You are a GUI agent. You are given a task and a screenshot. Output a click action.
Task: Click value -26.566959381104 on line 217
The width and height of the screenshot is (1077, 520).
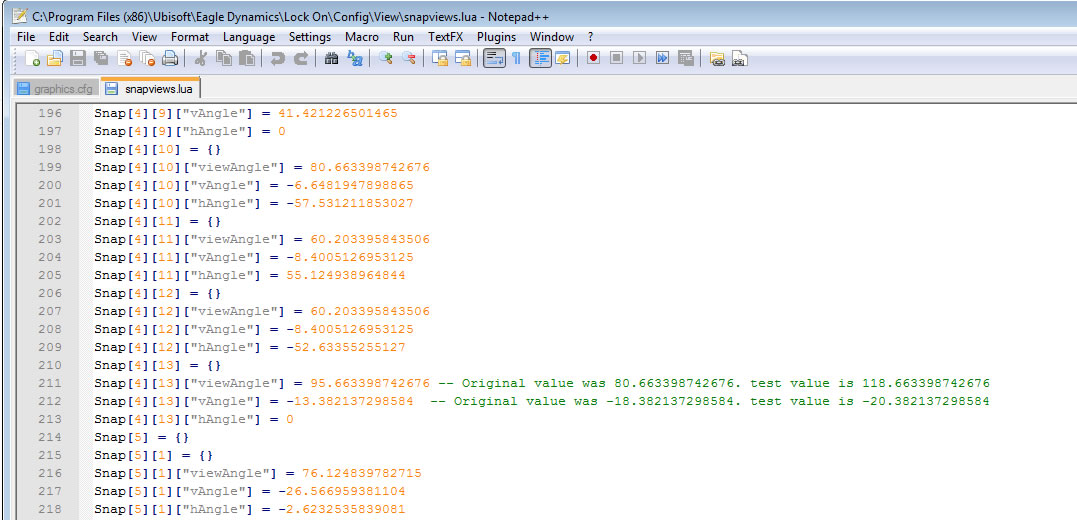point(341,491)
